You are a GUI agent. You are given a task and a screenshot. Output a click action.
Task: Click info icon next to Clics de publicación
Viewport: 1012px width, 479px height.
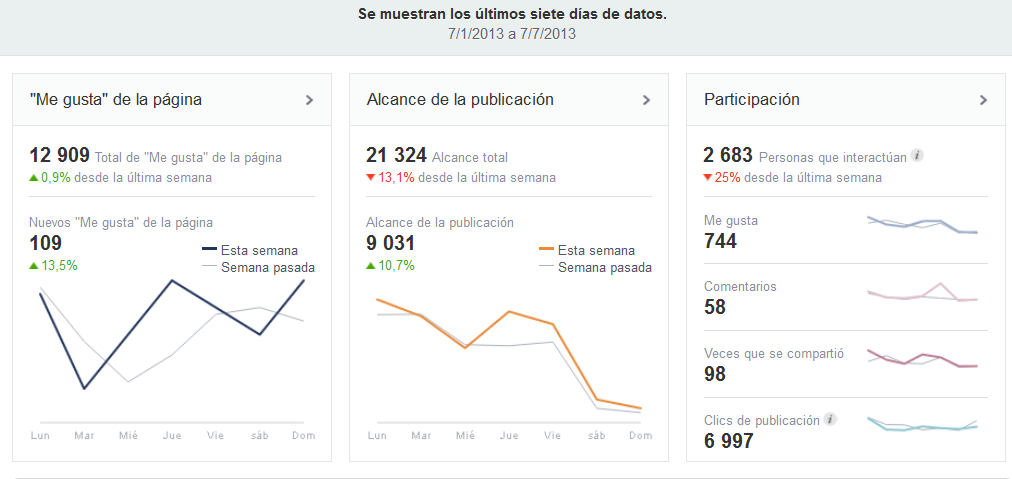pos(830,420)
